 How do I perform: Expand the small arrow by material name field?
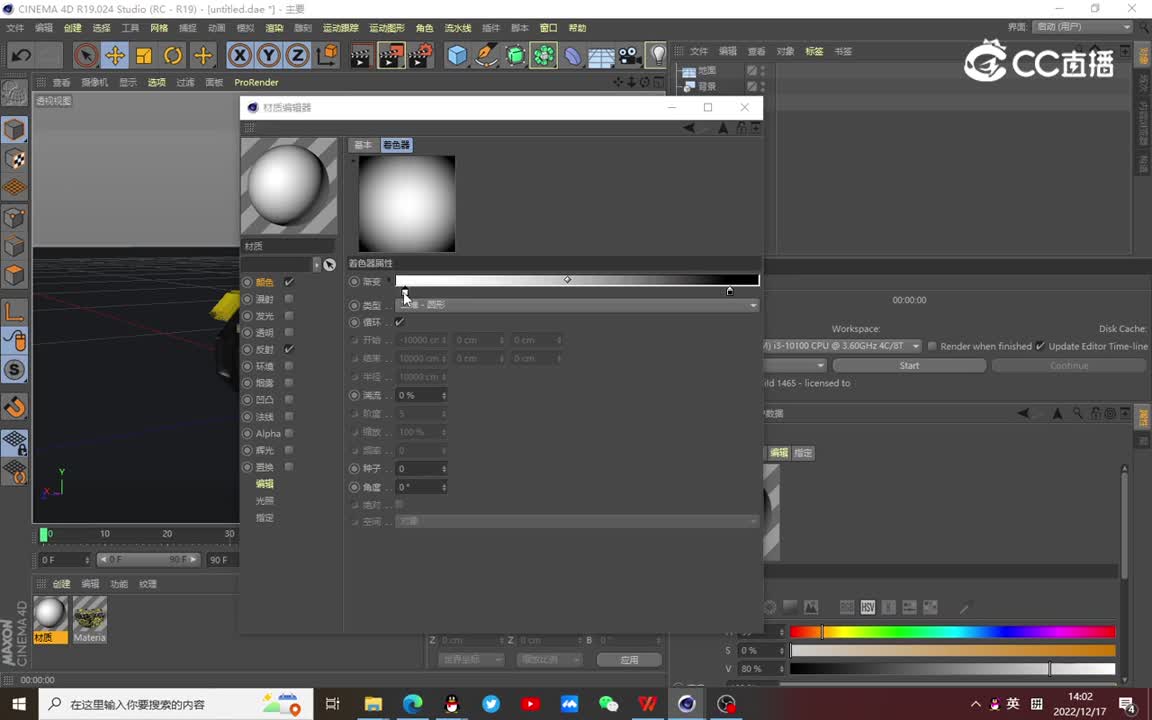[317, 264]
